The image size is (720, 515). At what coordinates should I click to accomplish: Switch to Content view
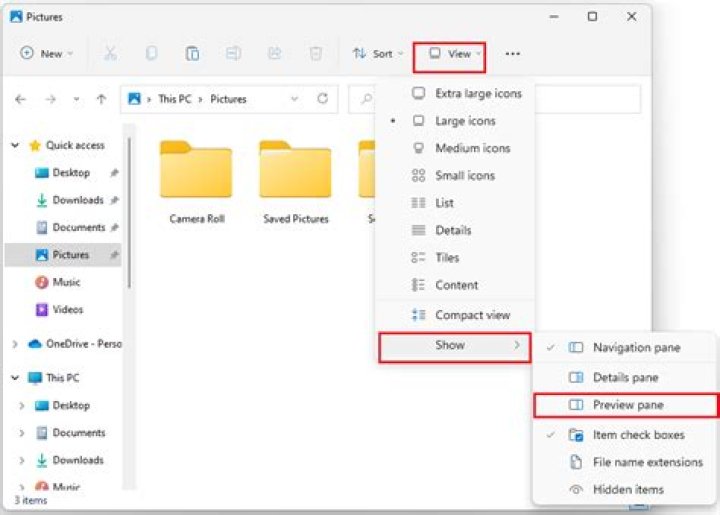(455, 285)
